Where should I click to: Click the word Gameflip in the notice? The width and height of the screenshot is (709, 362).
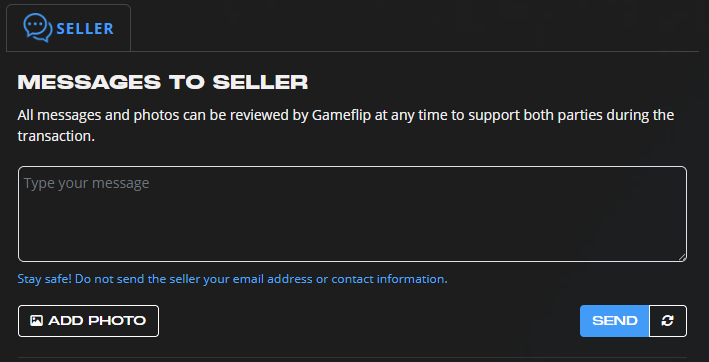coord(339,115)
